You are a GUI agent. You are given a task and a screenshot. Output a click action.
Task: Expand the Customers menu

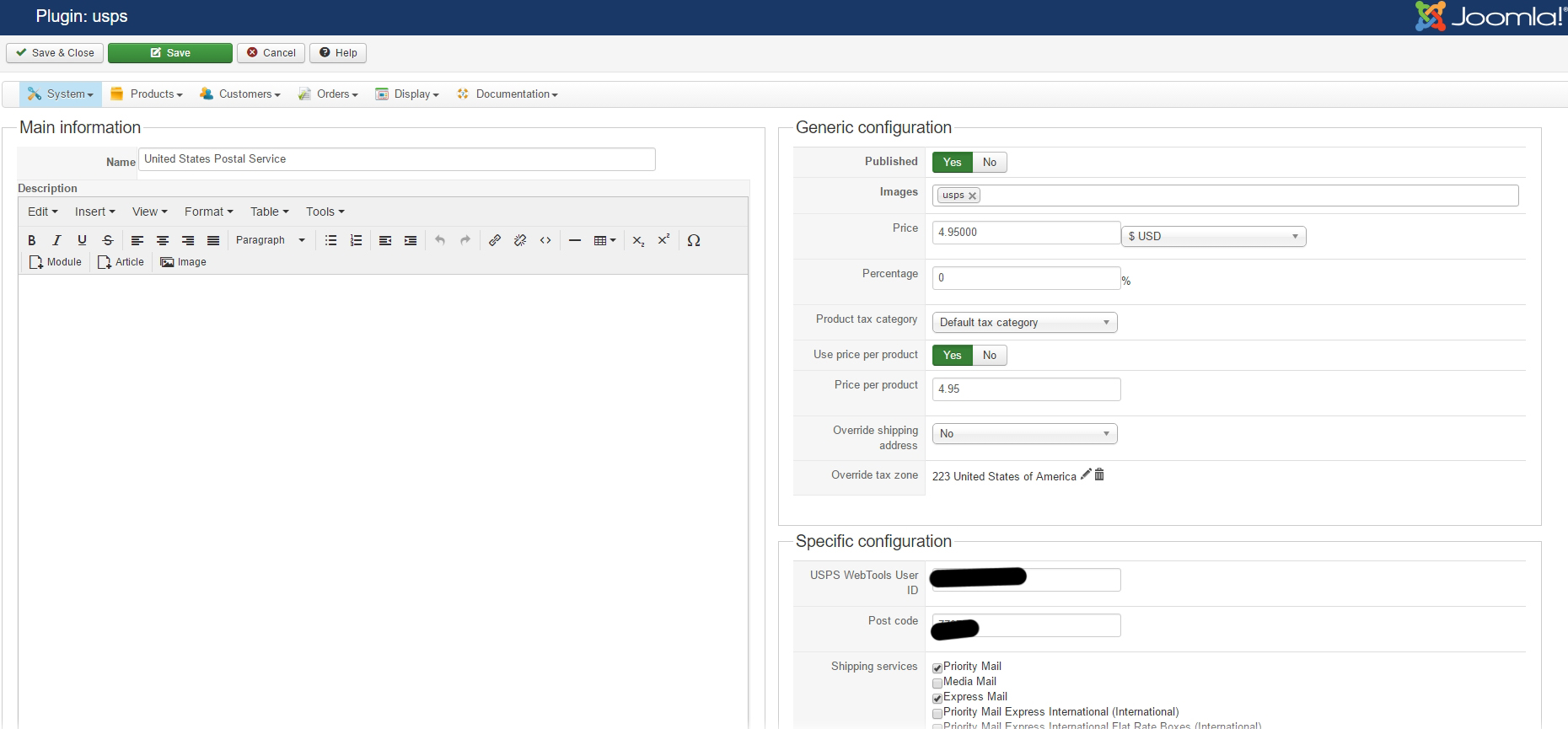240,94
